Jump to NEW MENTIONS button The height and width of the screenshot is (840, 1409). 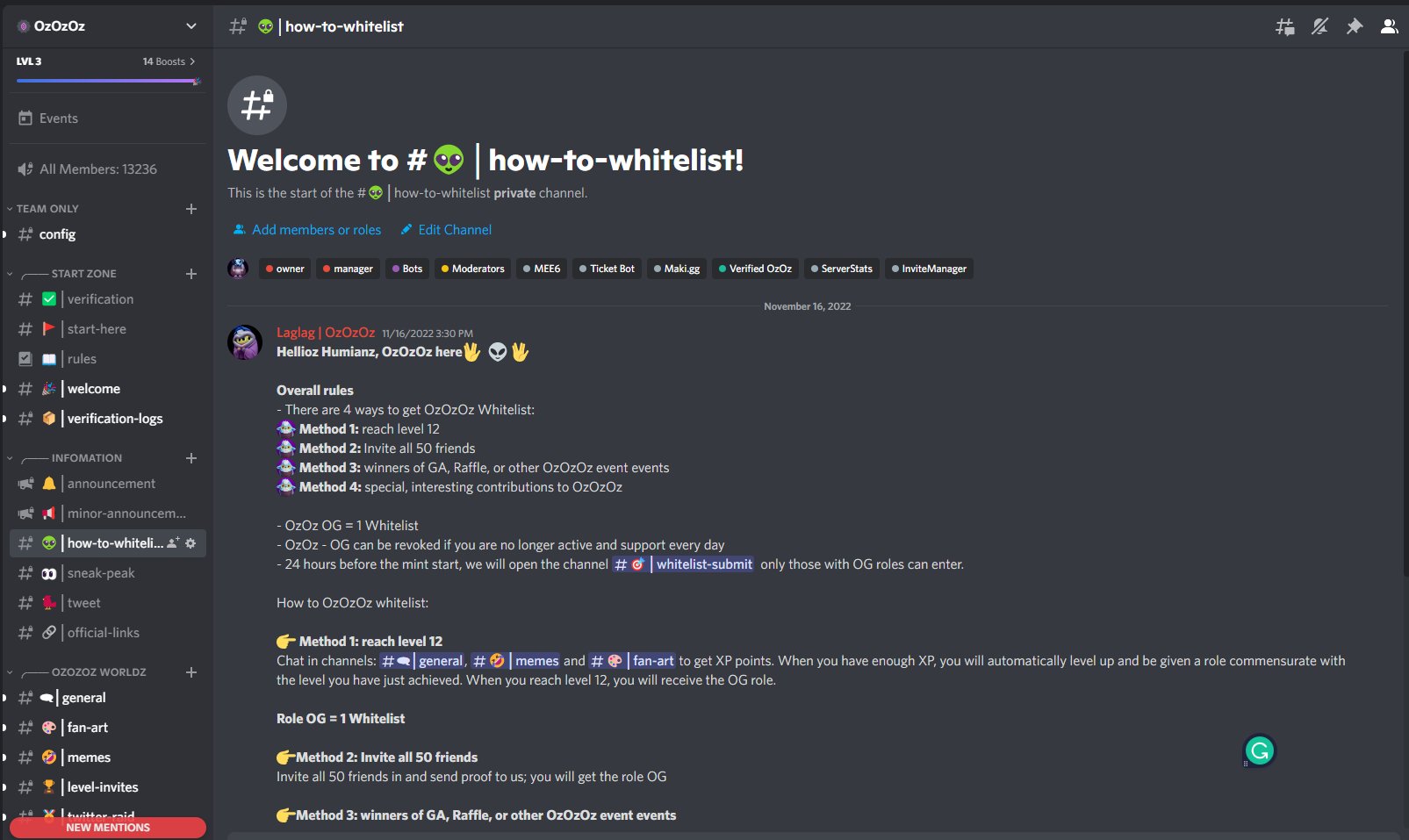(x=107, y=828)
